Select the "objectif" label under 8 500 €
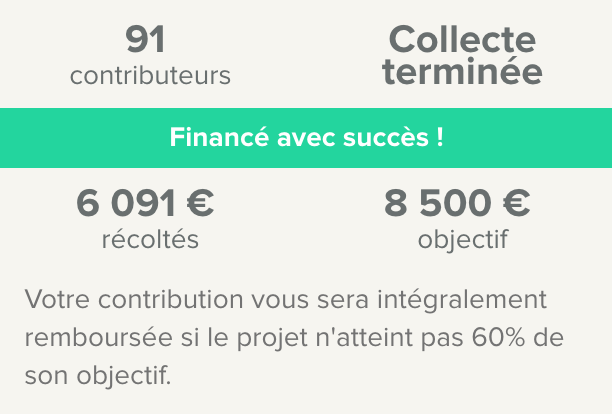This screenshot has height=414, width=612. (x=463, y=240)
